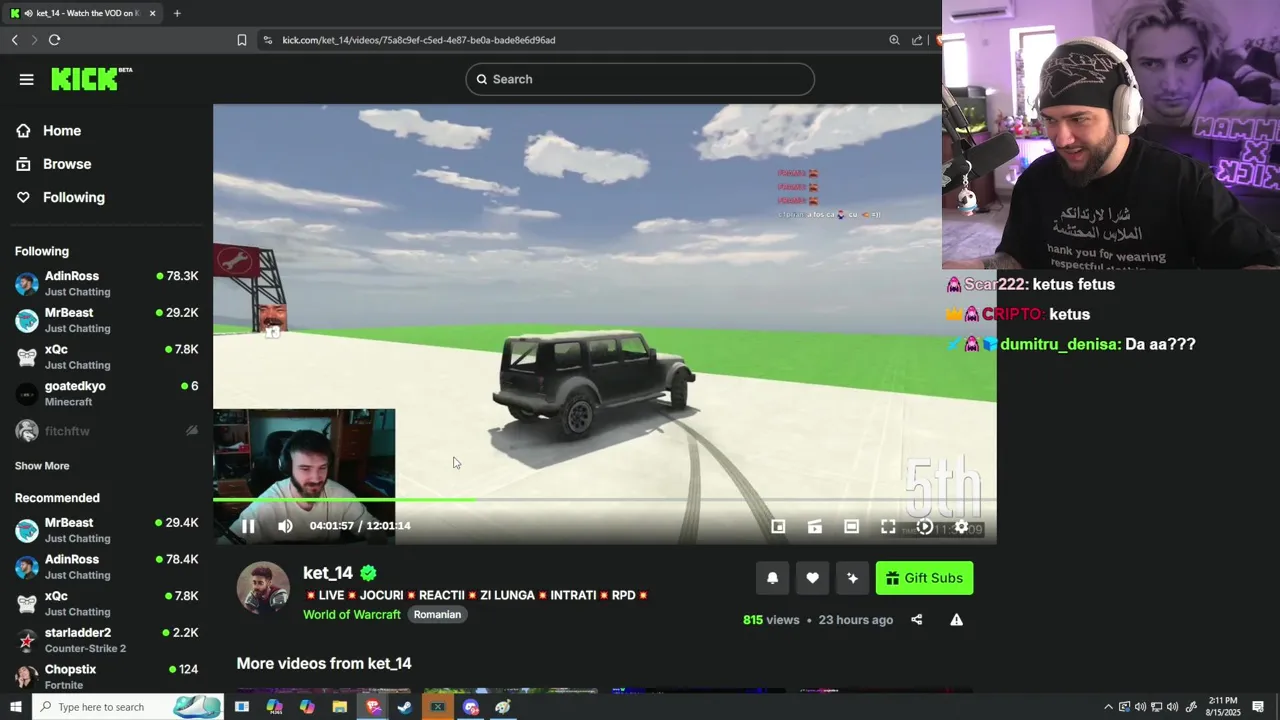Open xQc in Following list

106,357
